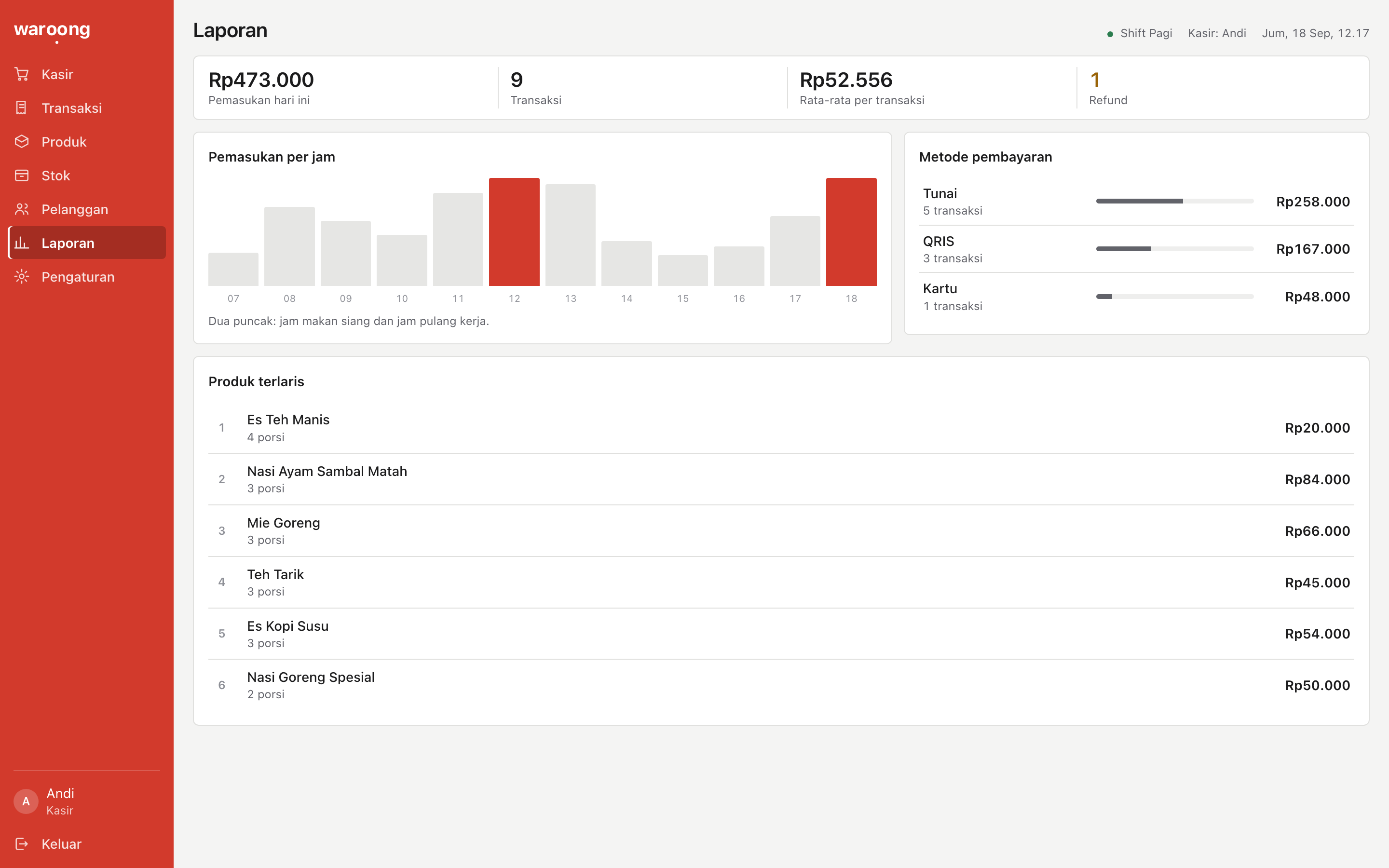
Task: Click the date Jum, 18 Sep, 12.17
Action: coord(1315,33)
